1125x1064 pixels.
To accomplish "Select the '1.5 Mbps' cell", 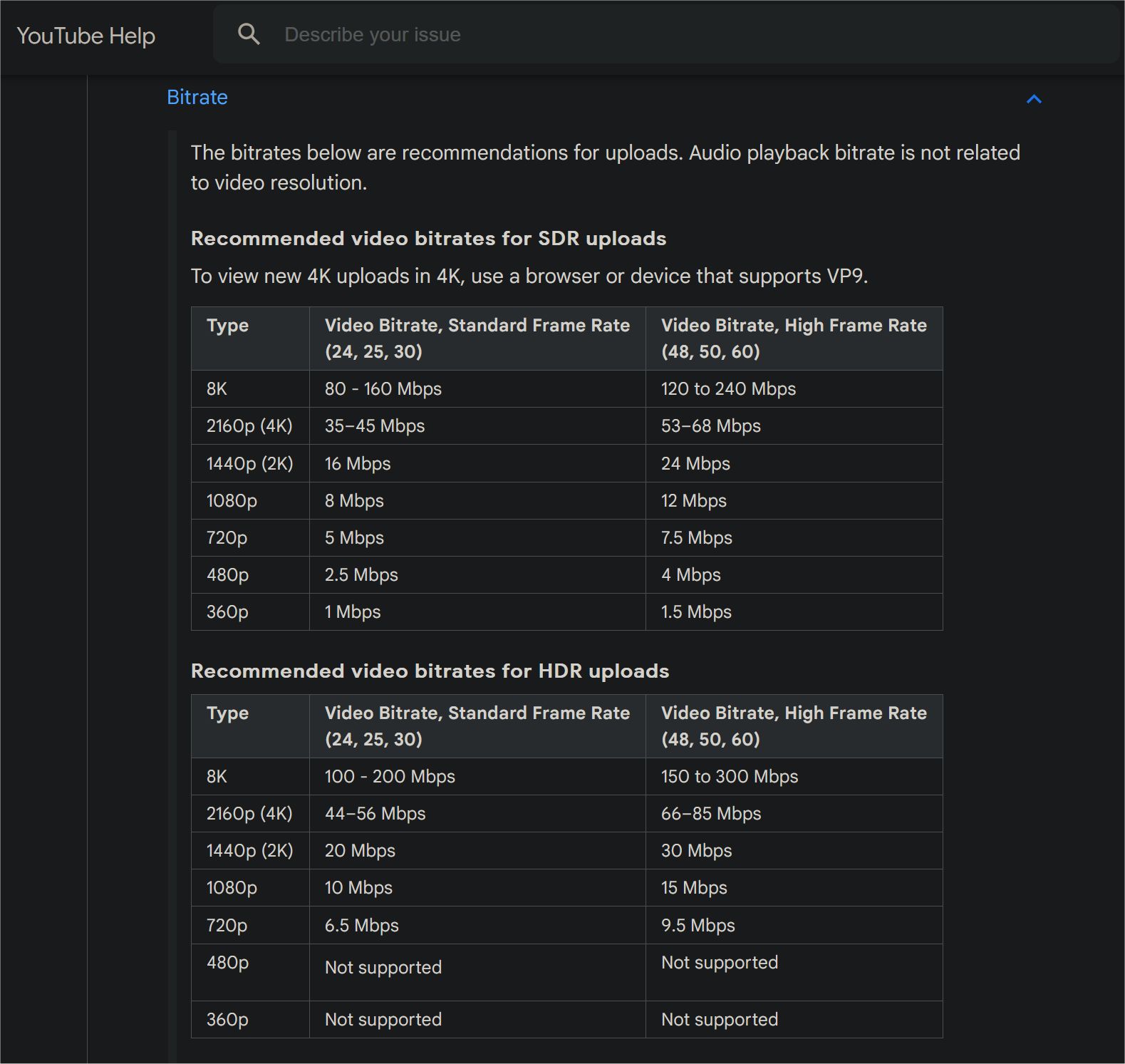I will coord(696,611).
